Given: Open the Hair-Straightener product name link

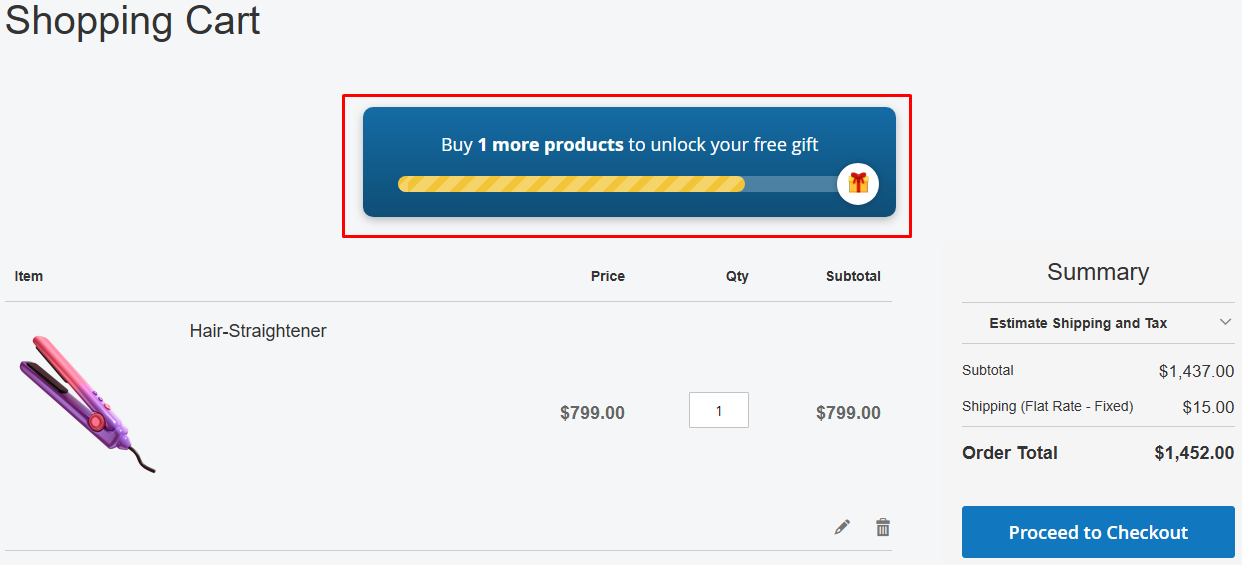Looking at the screenshot, I should (x=258, y=331).
